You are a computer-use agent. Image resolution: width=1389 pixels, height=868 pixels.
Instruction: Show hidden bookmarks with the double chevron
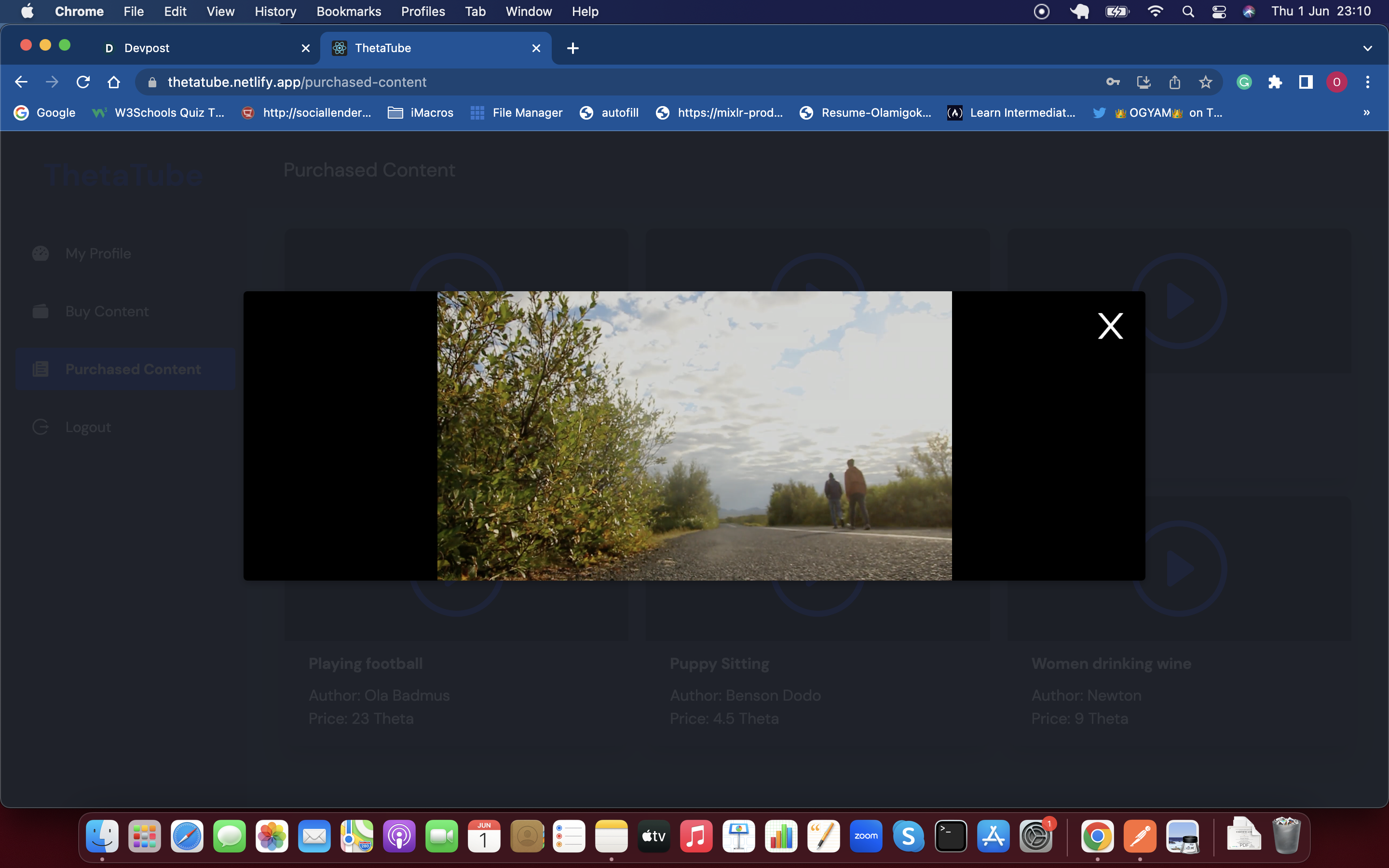[x=1366, y=112]
